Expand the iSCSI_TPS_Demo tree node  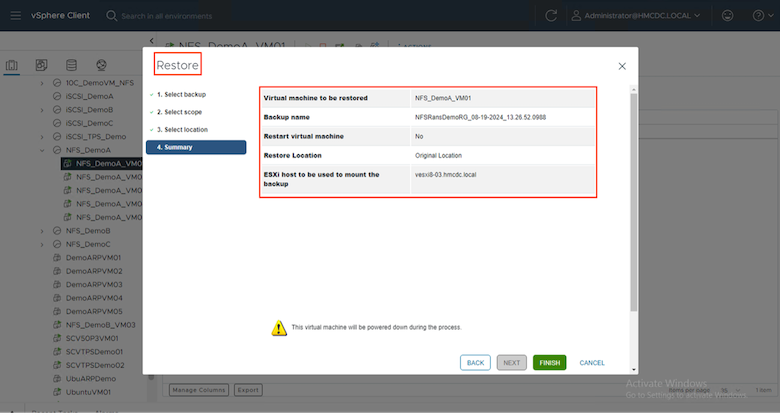click(42, 137)
